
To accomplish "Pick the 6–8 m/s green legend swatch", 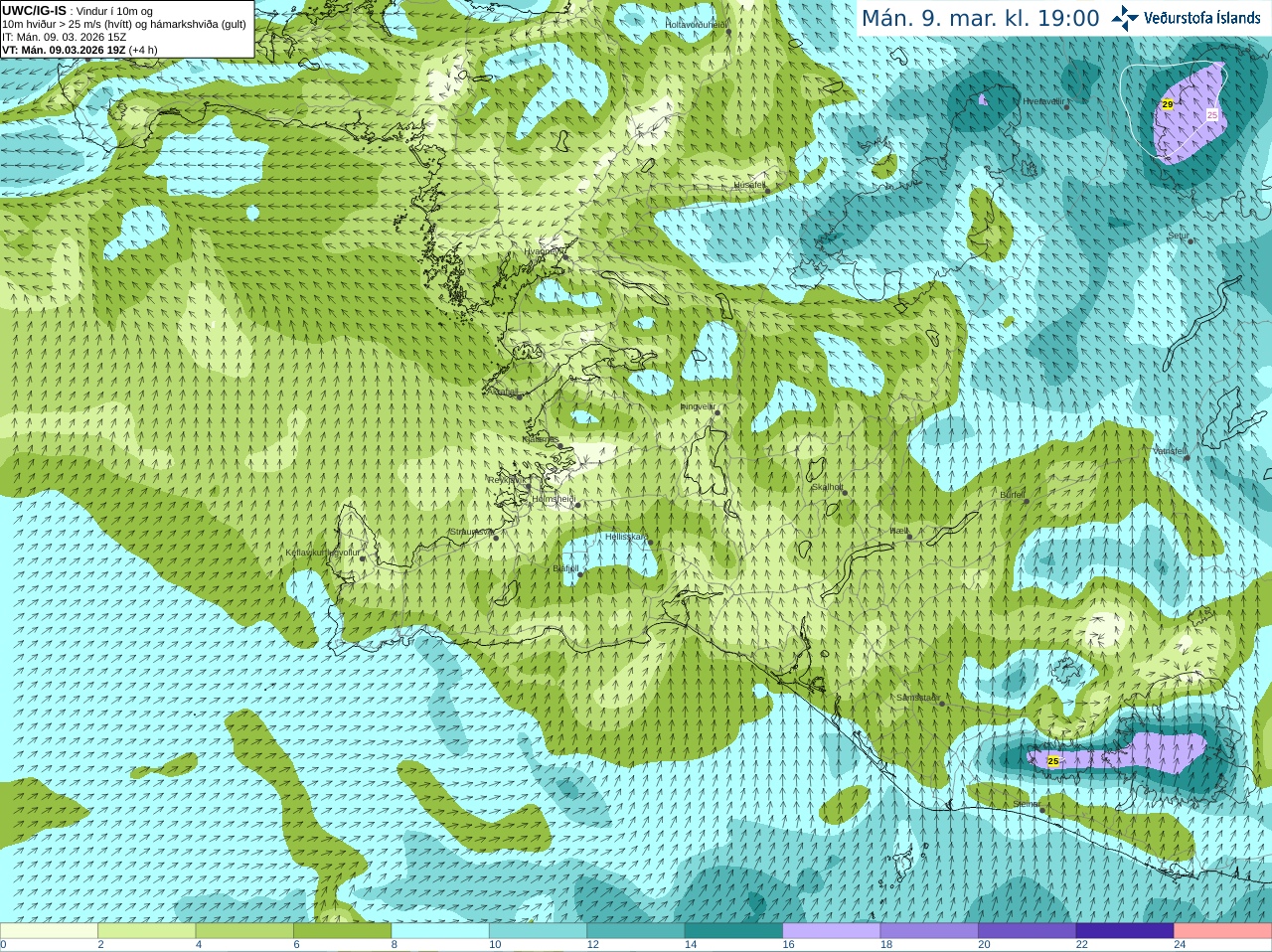I will 342,931.
